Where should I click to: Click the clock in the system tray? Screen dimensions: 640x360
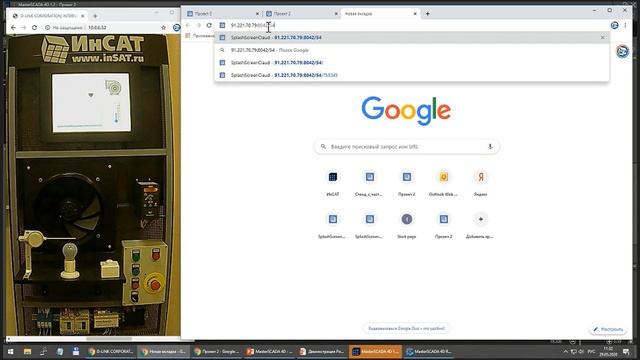tap(608, 351)
